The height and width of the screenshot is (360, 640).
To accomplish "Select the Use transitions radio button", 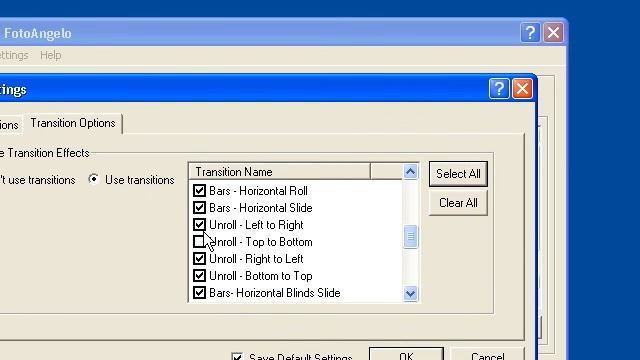I will [x=93, y=179].
